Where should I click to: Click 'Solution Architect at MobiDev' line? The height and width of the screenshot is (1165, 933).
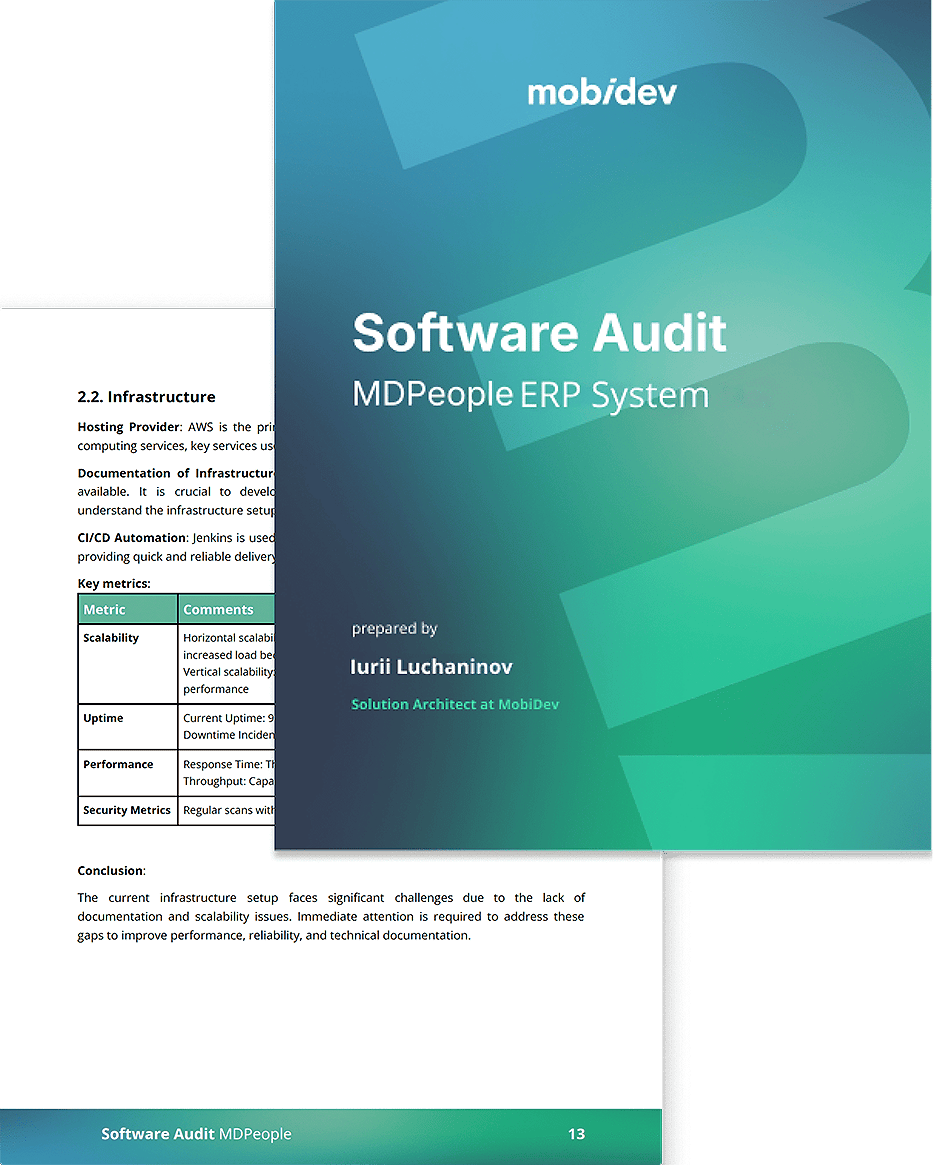(455, 704)
